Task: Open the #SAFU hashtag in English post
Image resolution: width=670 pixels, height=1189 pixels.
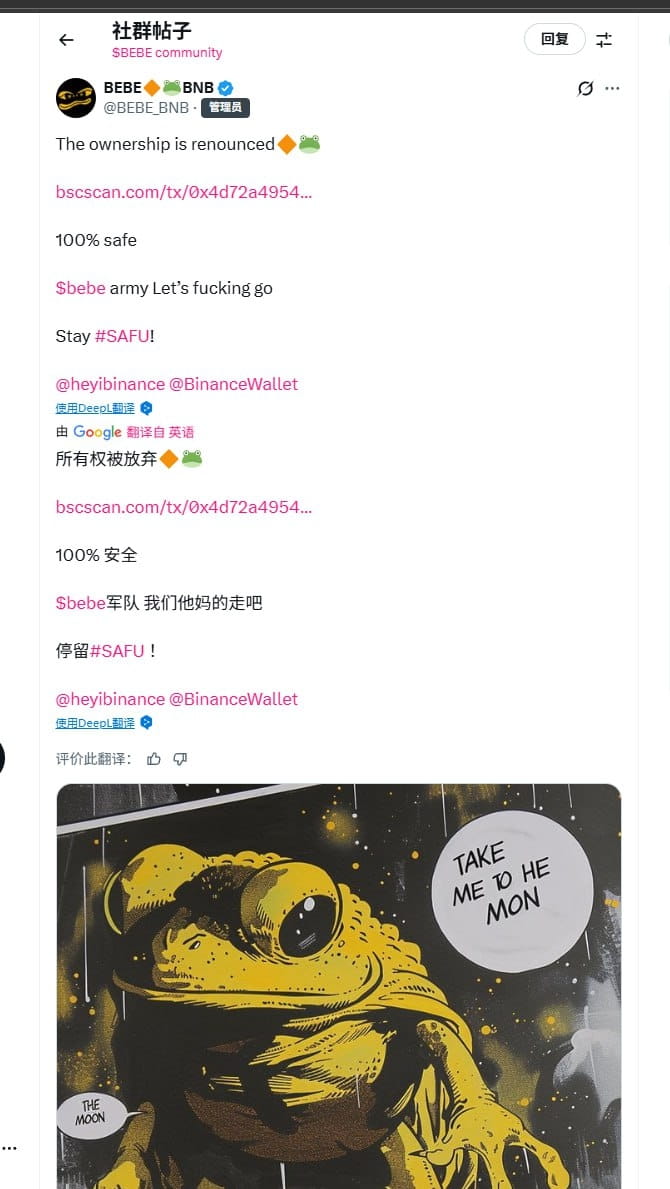Action: click(122, 336)
